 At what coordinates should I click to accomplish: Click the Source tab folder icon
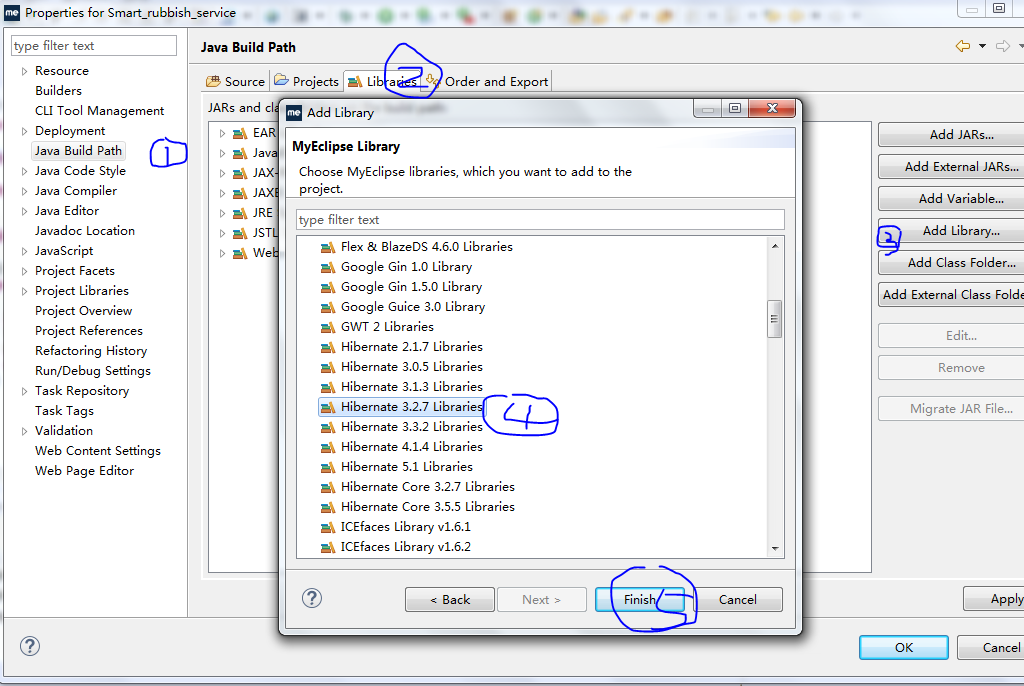pos(213,82)
